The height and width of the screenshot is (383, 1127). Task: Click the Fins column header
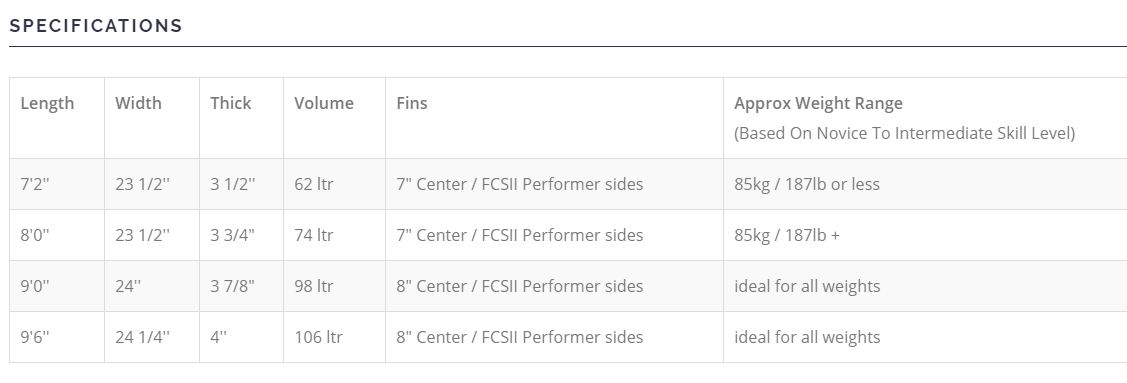412,103
